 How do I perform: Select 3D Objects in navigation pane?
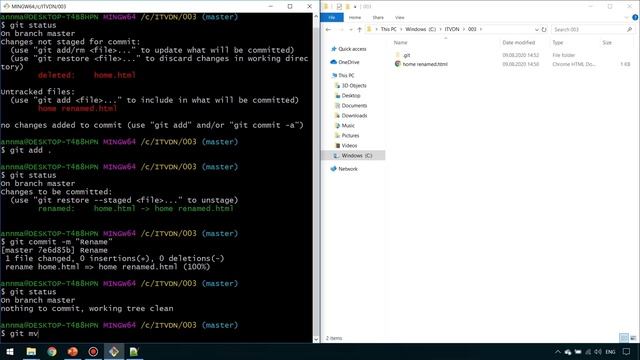pyautogui.click(x=354, y=86)
